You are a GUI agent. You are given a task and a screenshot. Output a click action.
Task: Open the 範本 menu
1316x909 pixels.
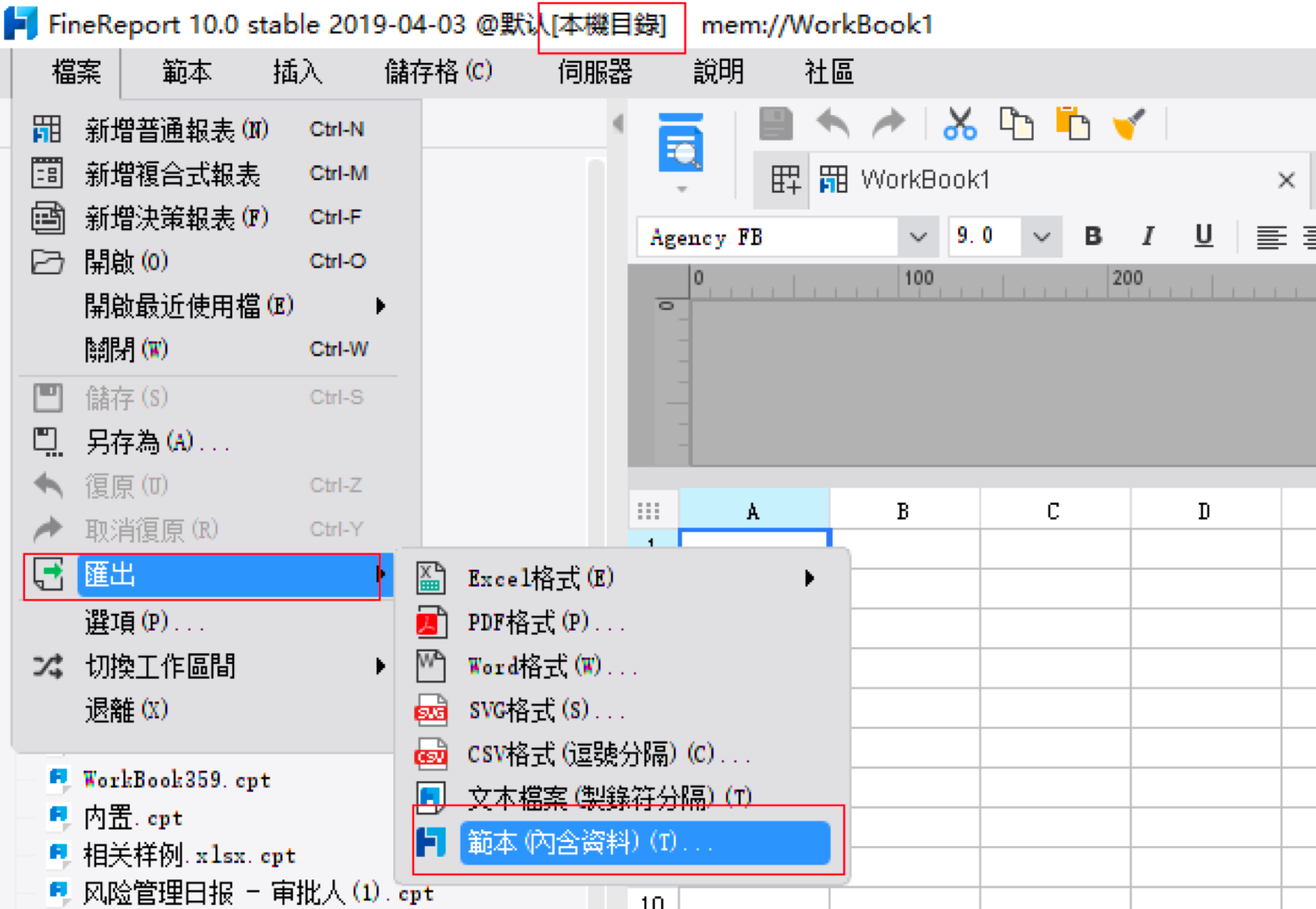click(187, 72)
